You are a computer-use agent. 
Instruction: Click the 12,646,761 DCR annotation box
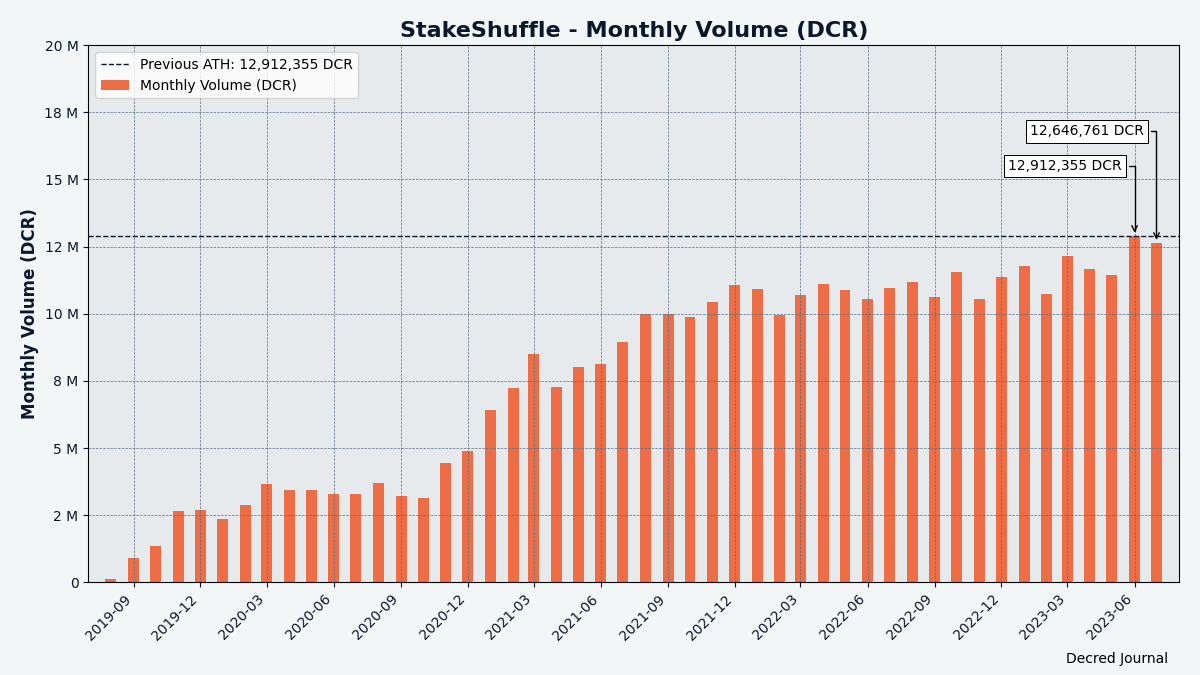[1086, 129]
